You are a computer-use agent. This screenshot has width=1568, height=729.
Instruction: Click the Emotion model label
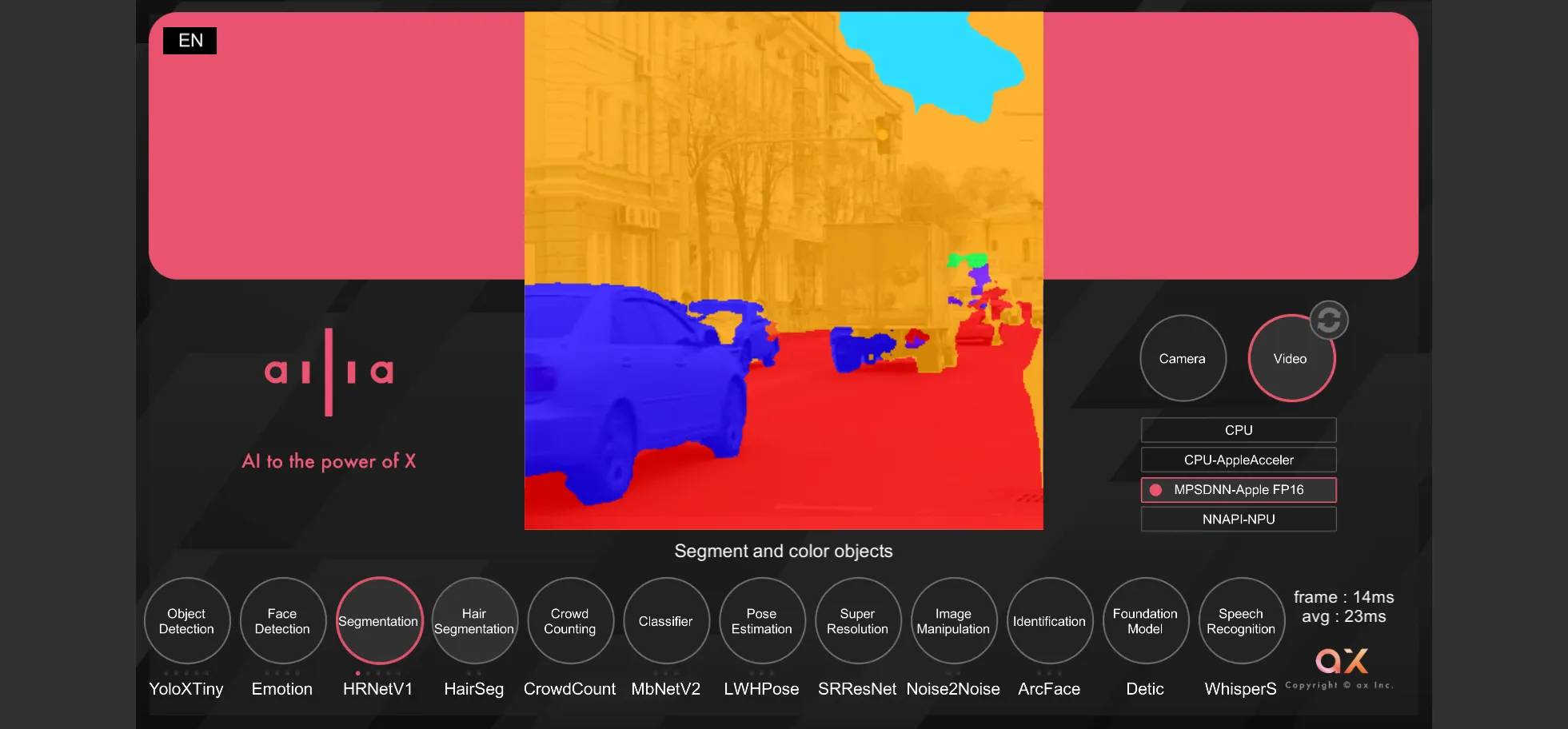(282, 689)
